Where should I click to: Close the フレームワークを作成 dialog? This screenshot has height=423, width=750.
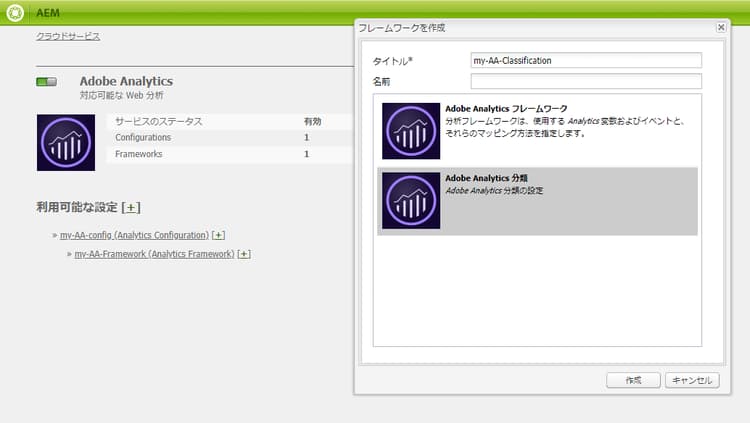click(x=721, y=28)
